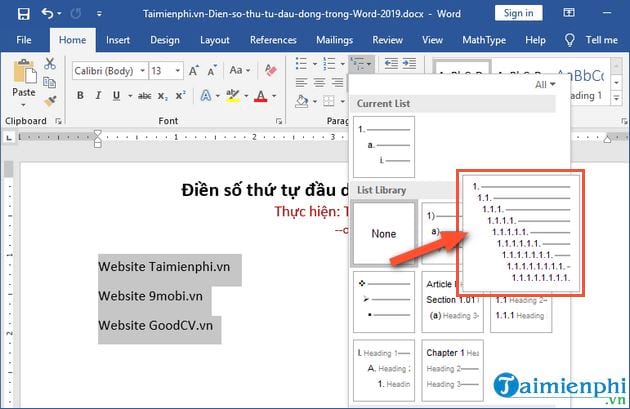Image resolution: width=630 pixels, height=409 pixels.
Task: Open the font size 13 dropdown
Action: coord(177,71)
